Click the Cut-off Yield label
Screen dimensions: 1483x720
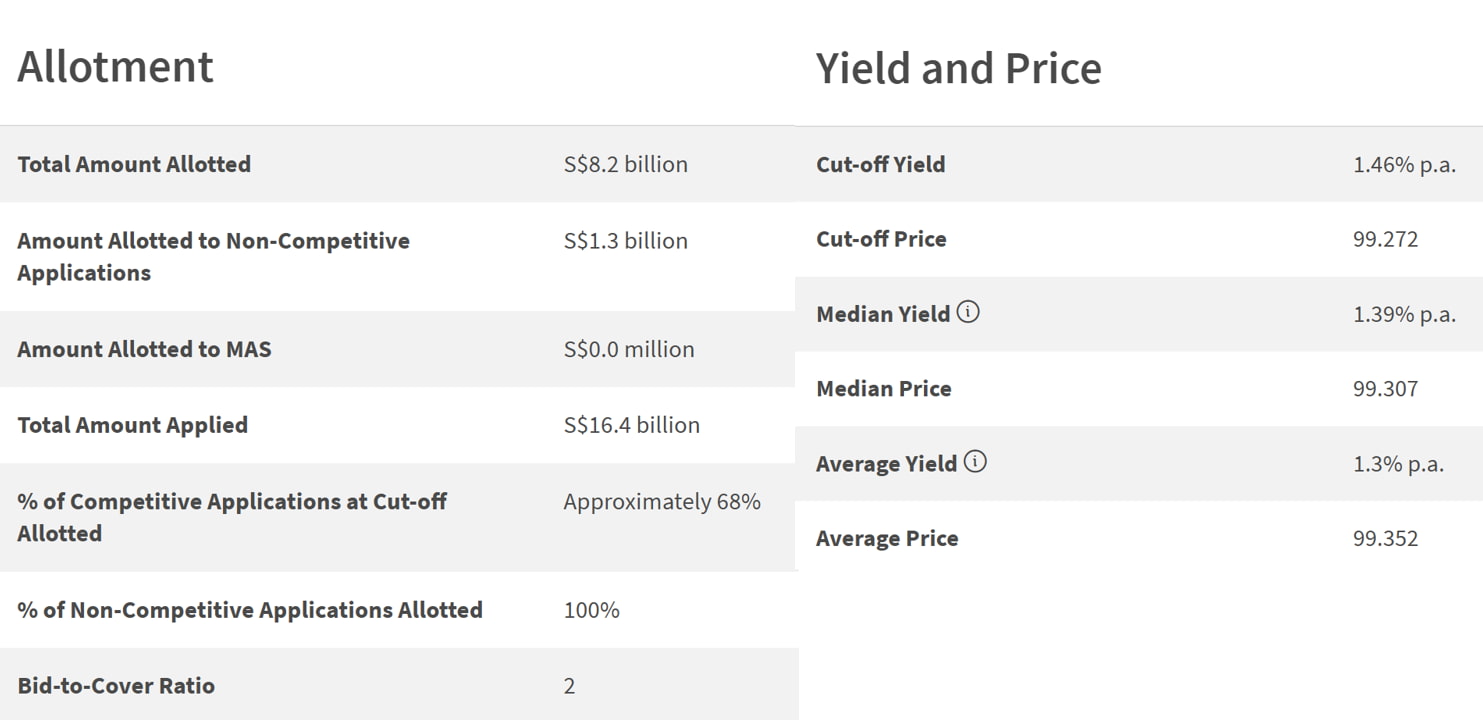click(880, 164)
